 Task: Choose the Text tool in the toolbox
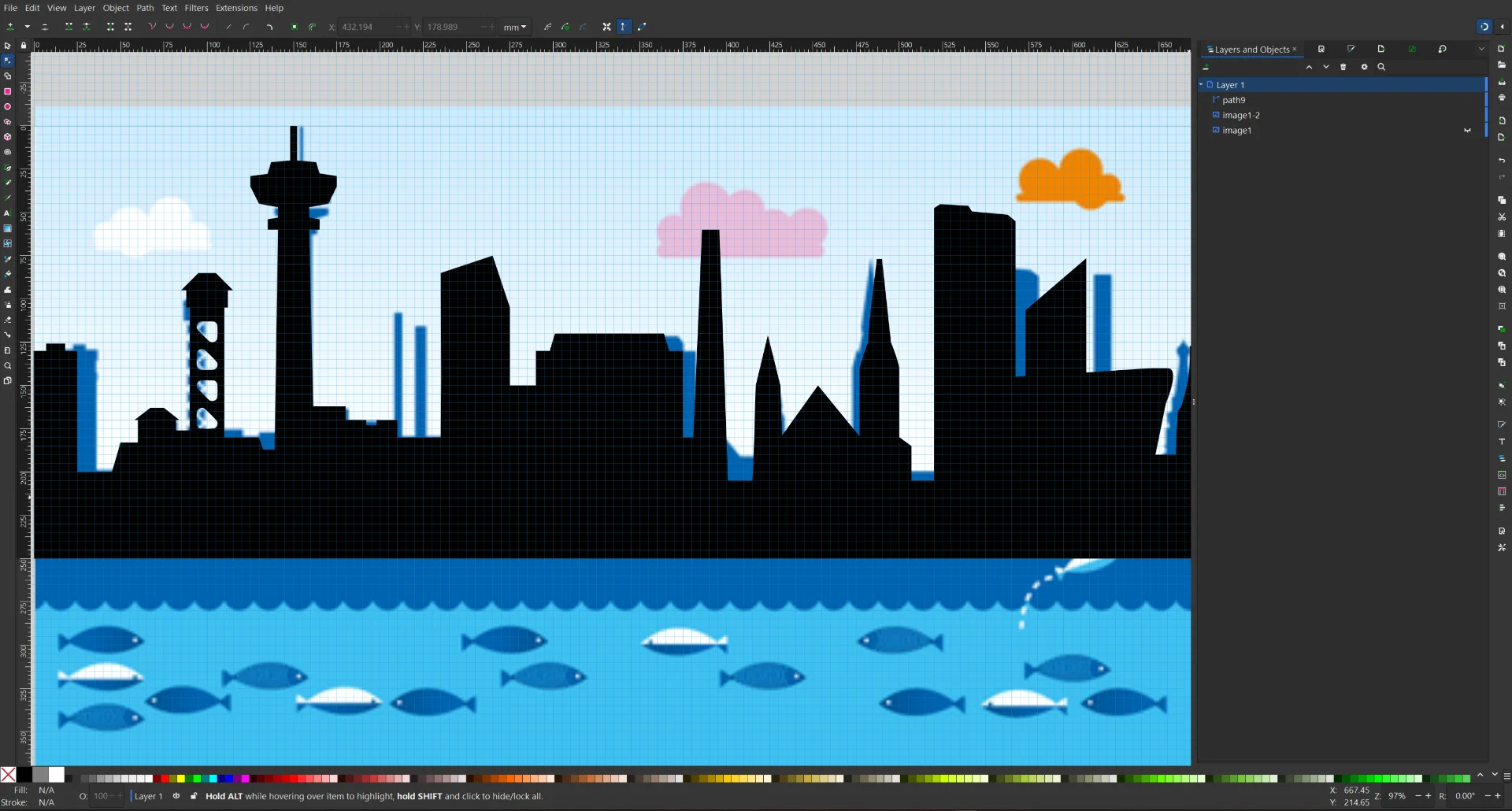point(8,213)
